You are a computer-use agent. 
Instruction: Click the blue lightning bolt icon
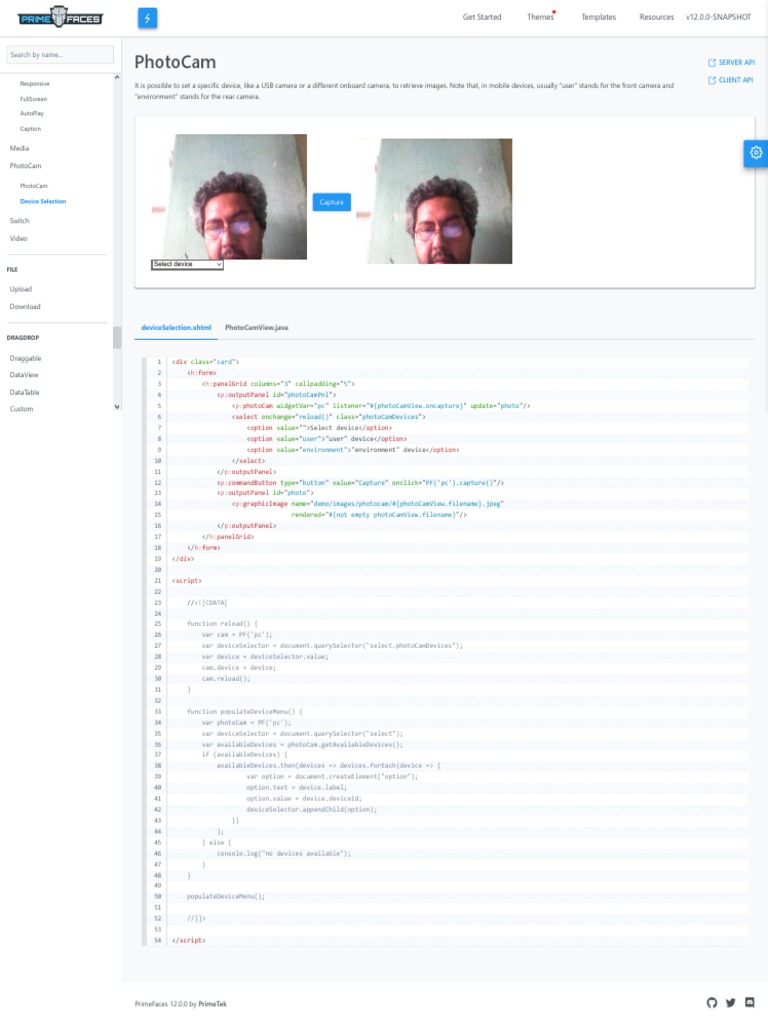148,18
